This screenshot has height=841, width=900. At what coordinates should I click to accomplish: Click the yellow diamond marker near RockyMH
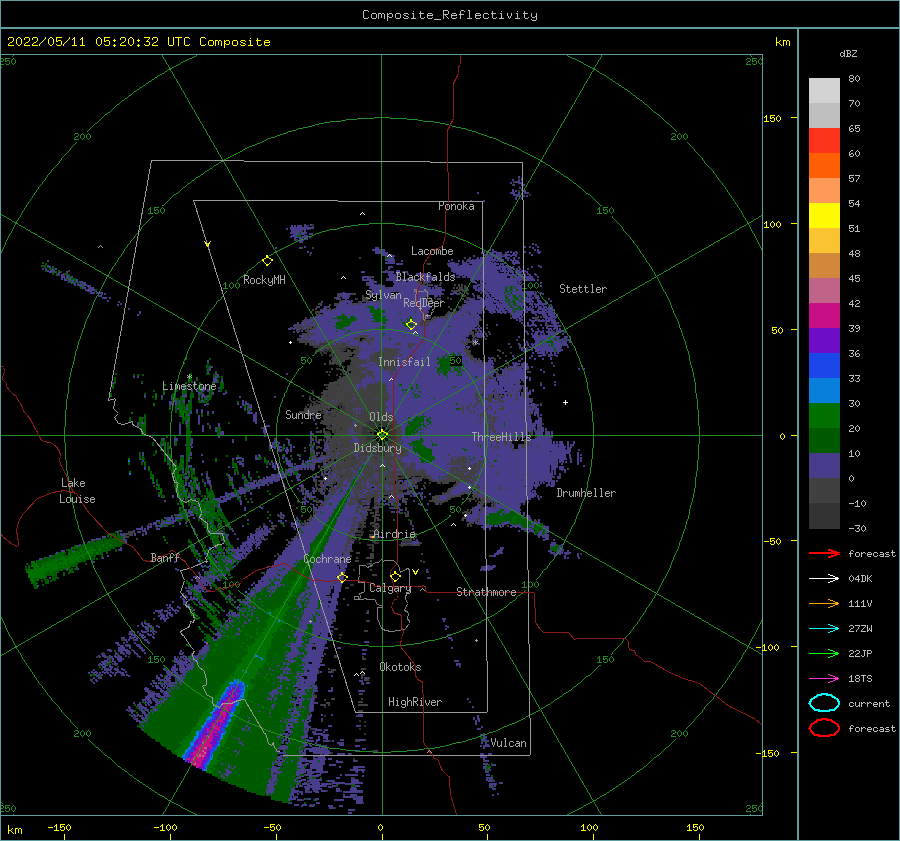tap(267, 261)
